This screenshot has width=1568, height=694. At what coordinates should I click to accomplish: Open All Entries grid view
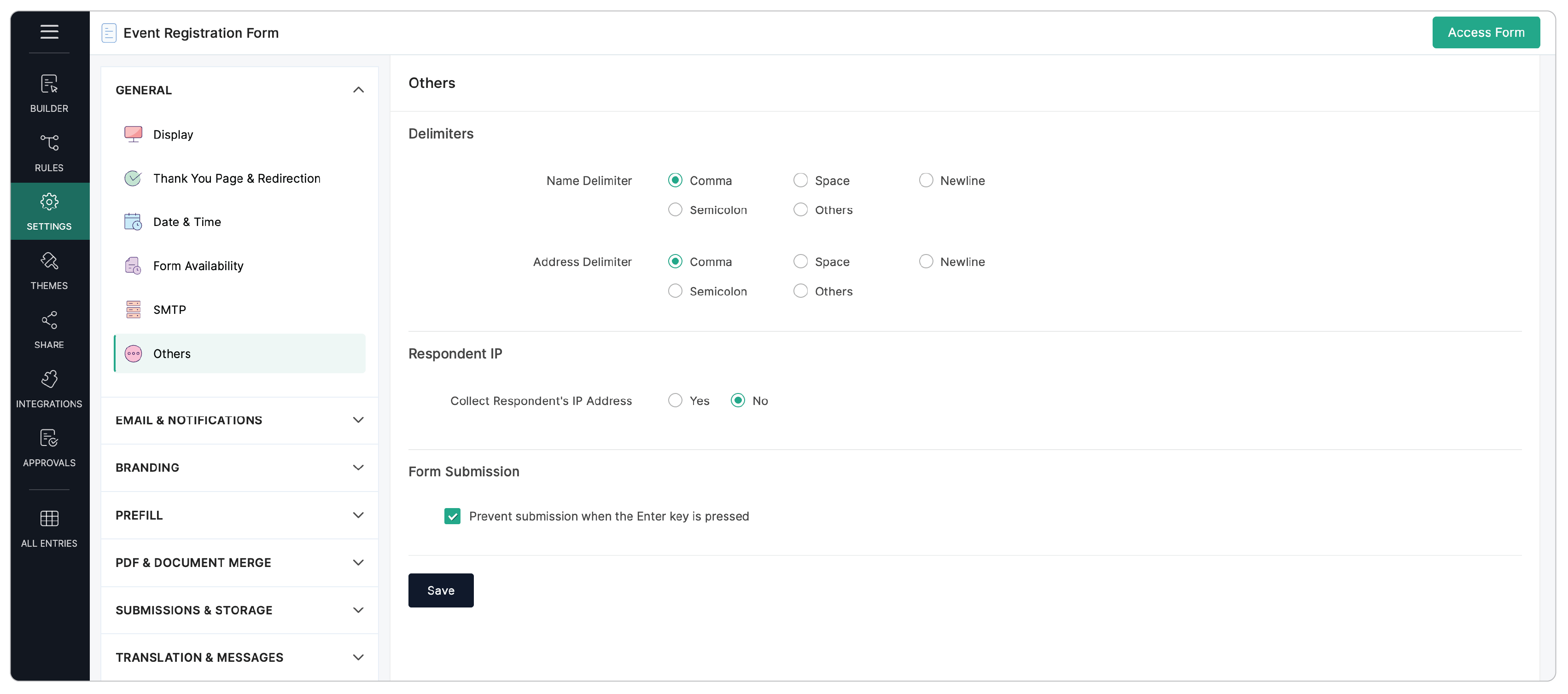(49, 527)
